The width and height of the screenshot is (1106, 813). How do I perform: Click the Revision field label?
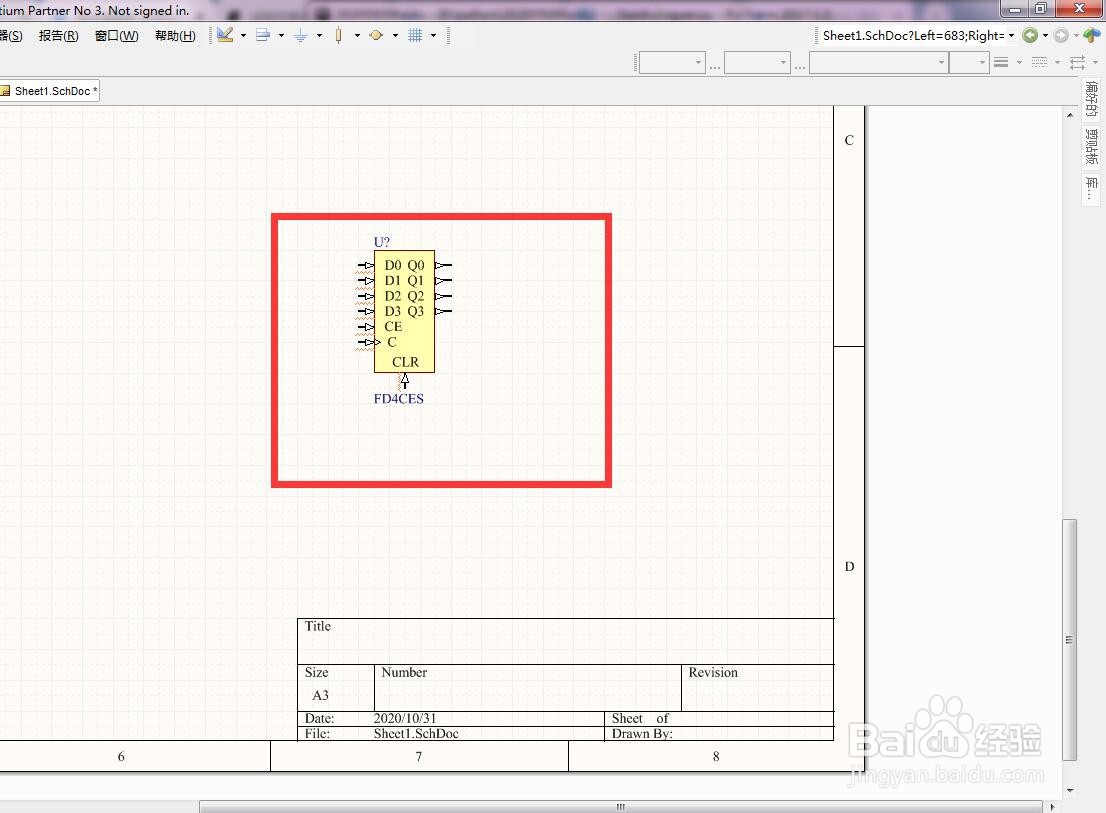tap(713, 673)
